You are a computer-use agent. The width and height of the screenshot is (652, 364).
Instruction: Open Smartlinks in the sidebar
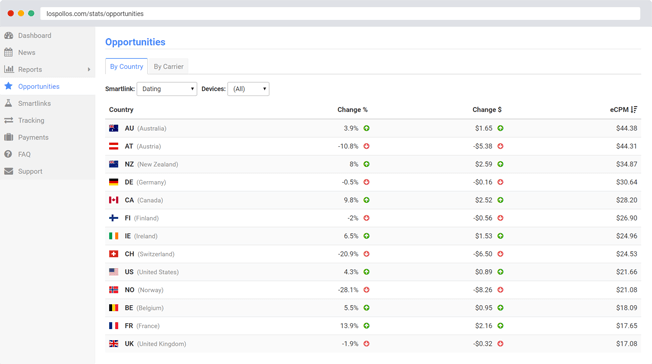[x=35, y=103]
